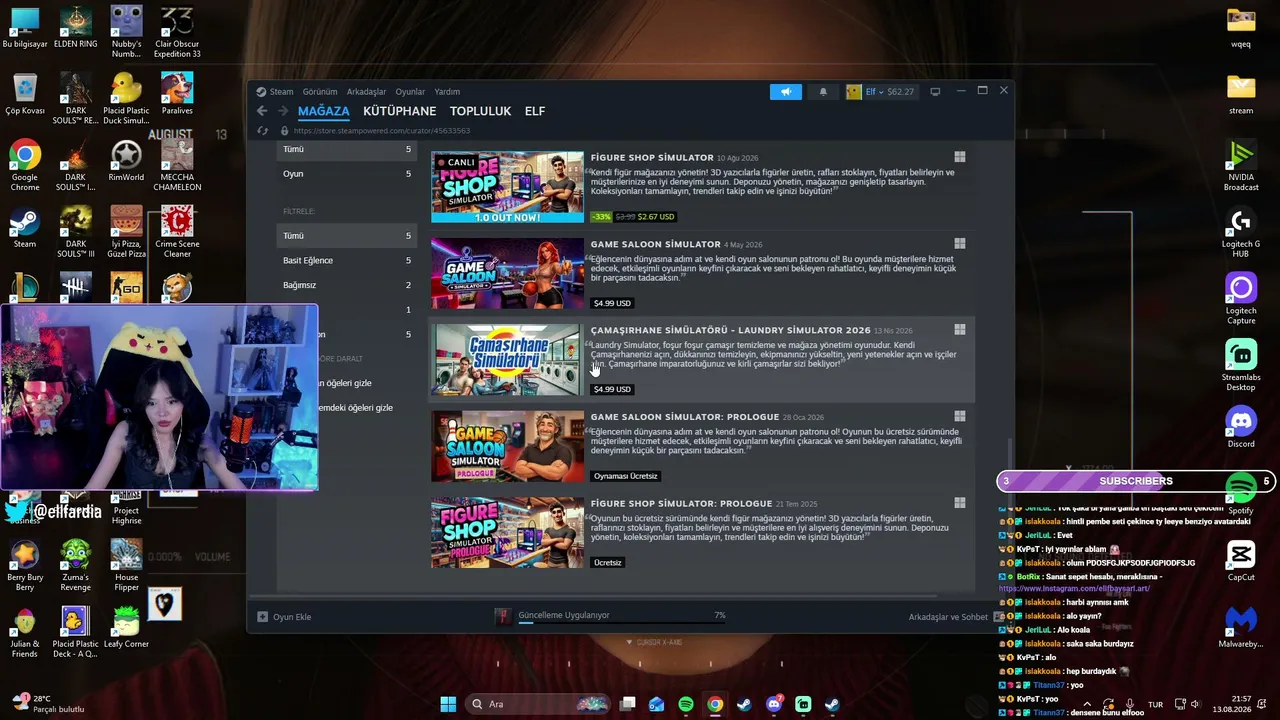Open the Malwarebytes desktop shortcut
Screen dimensions: 1280x720
(1241, 628)
